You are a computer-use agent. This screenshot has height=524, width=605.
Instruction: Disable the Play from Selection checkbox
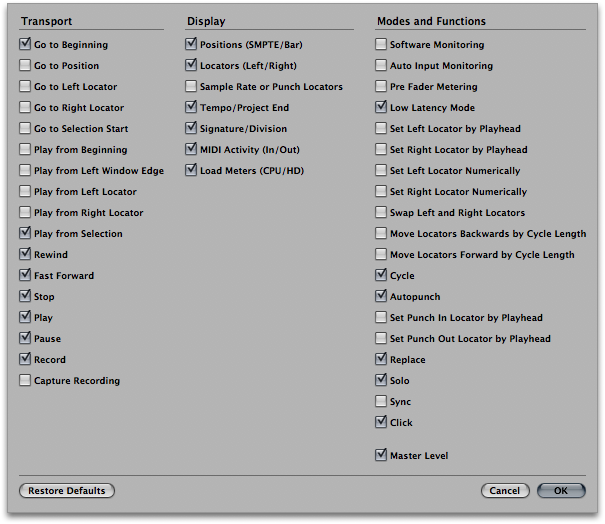coord(25,233)
